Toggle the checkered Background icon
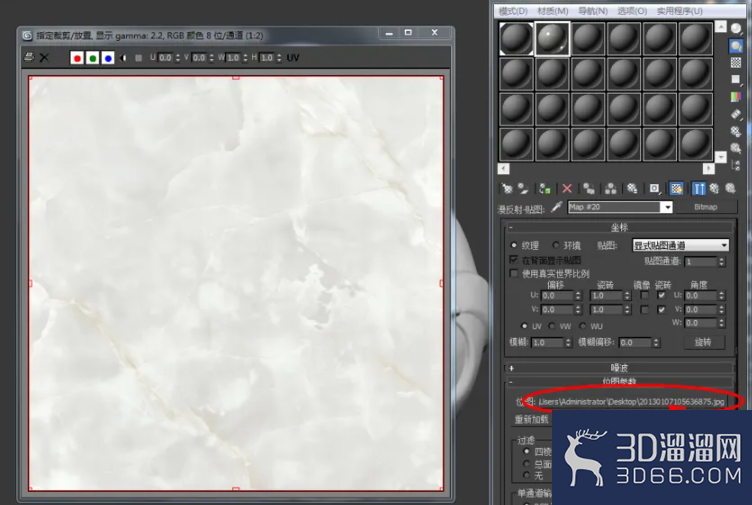Viewport: 752px width, 505px height. [736, 63]
